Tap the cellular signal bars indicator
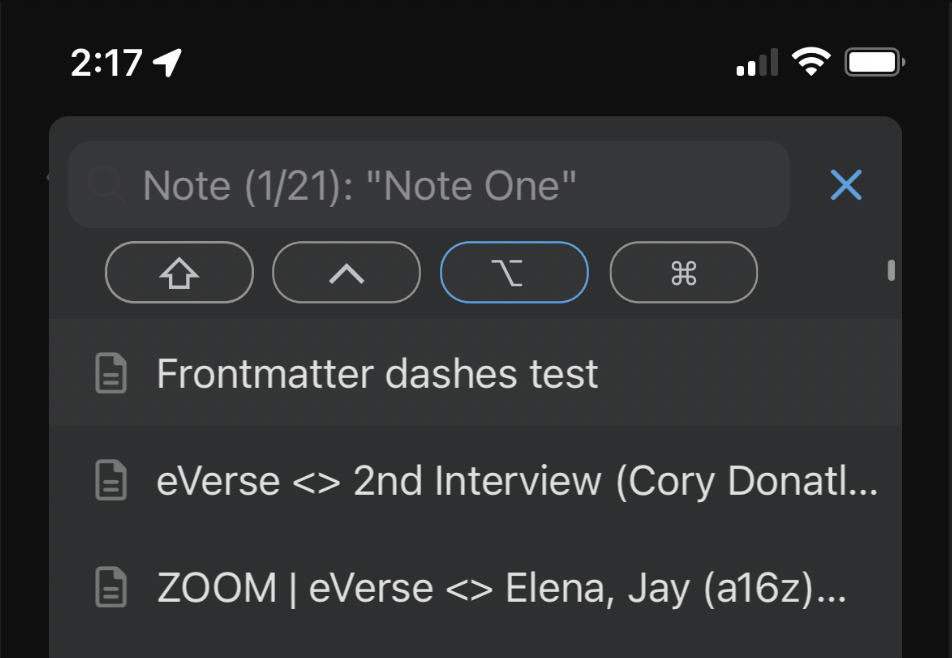The image size is (952, 658). (x=755, y=62)
